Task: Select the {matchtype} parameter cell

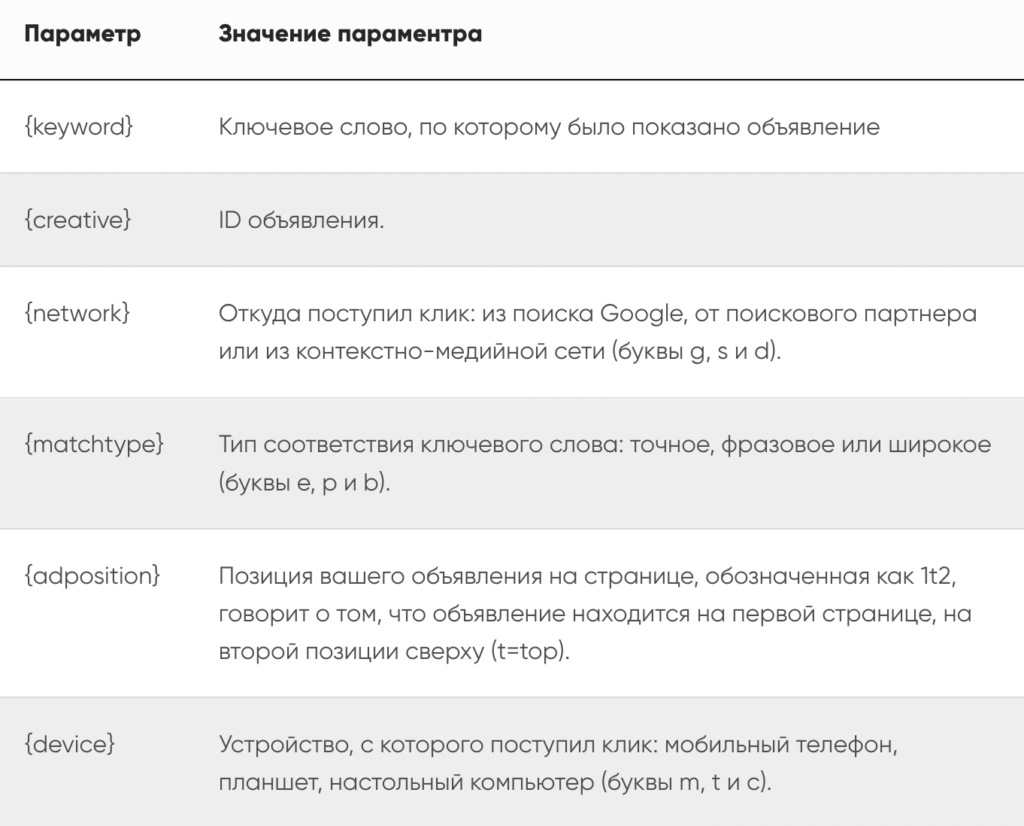Action: tap(93, 444)
